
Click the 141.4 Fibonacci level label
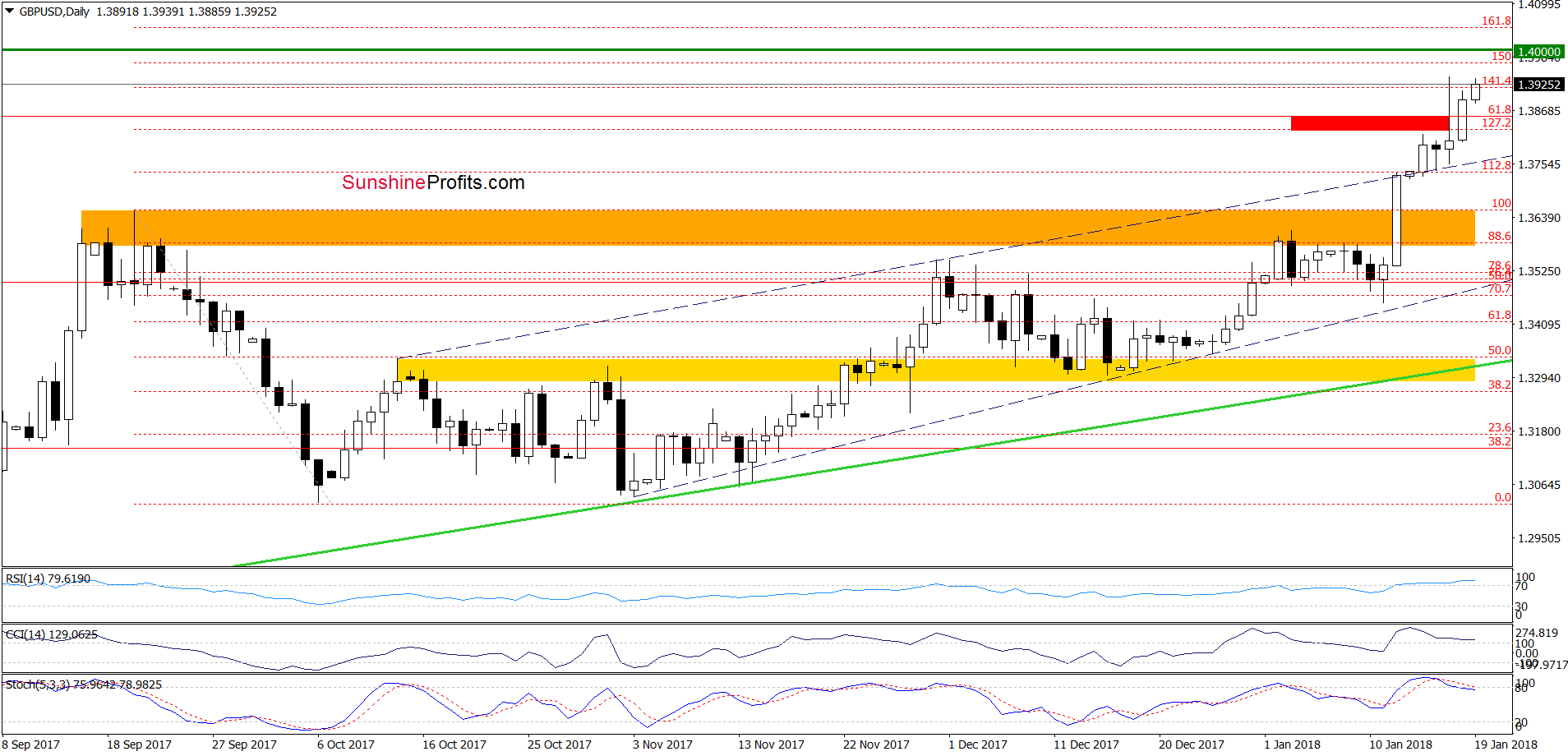[x=1497, y=81]
